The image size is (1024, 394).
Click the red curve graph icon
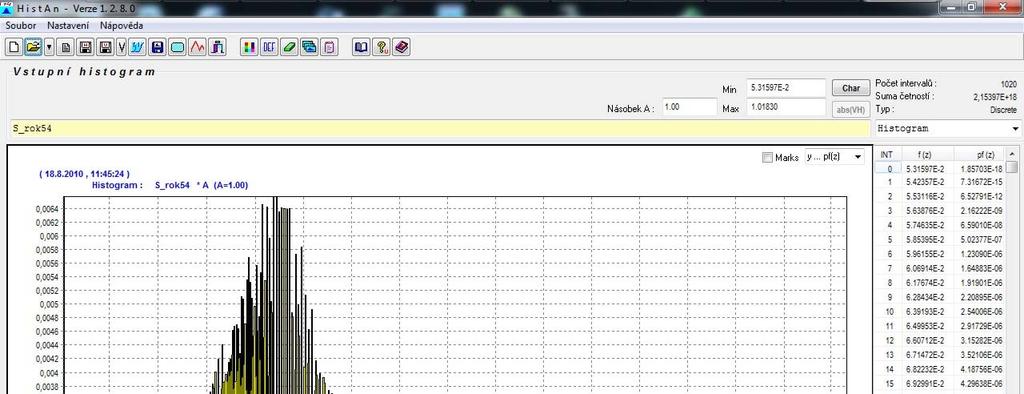point(197,47)
